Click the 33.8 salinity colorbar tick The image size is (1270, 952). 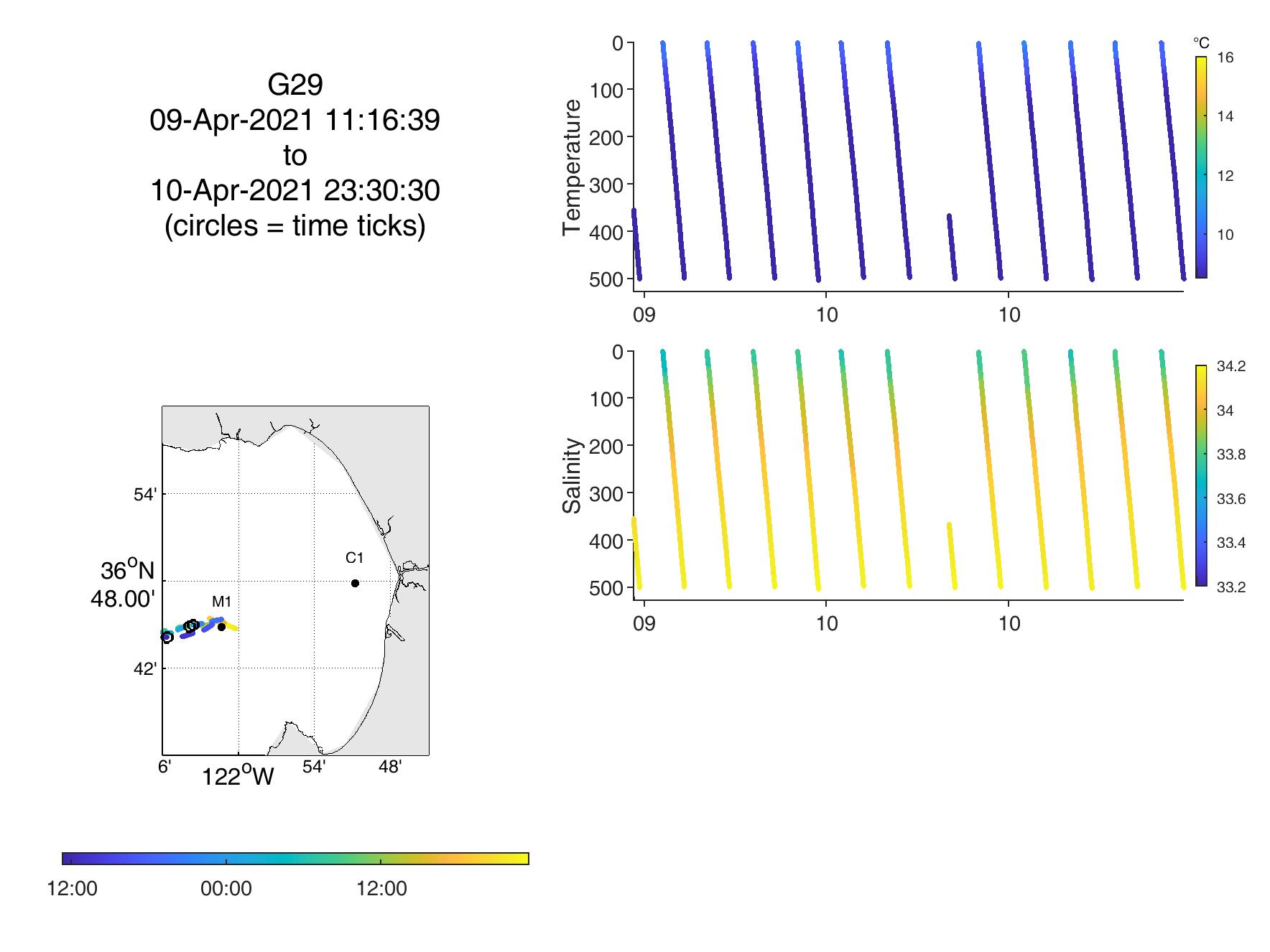tap(1231, 454)
